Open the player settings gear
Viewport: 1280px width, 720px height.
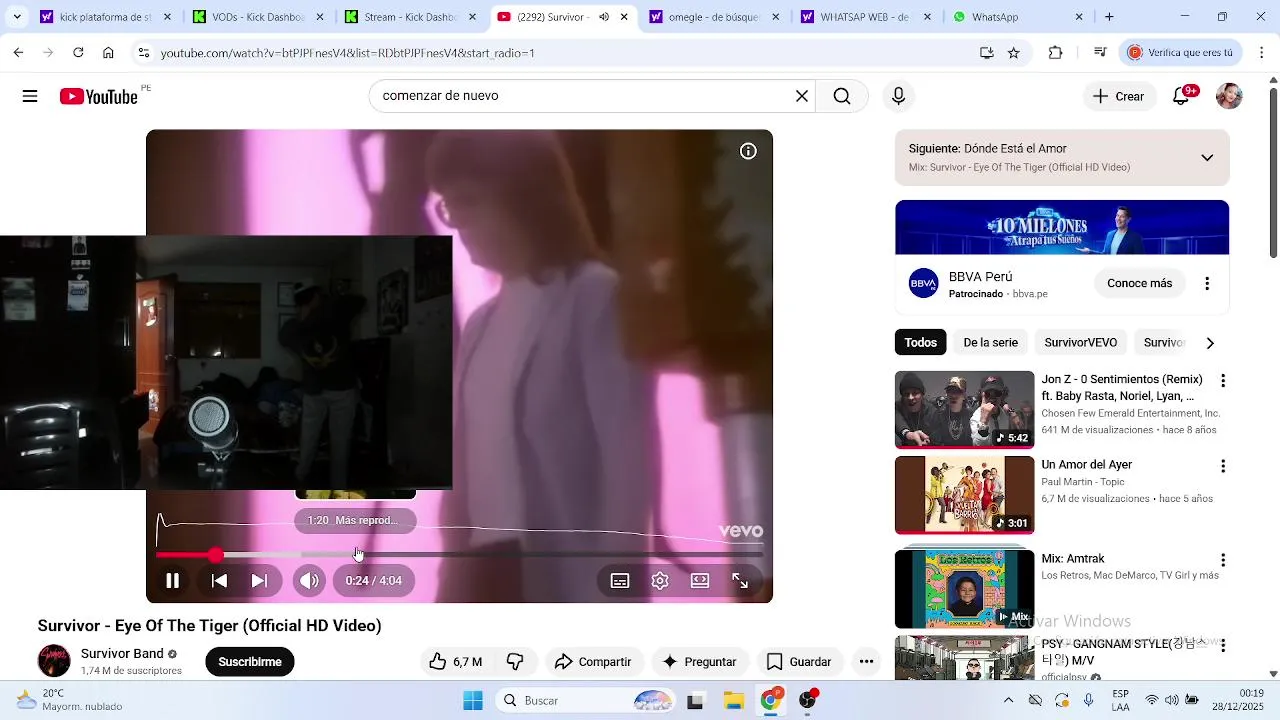pyautogui.click(x=660, y=580)
